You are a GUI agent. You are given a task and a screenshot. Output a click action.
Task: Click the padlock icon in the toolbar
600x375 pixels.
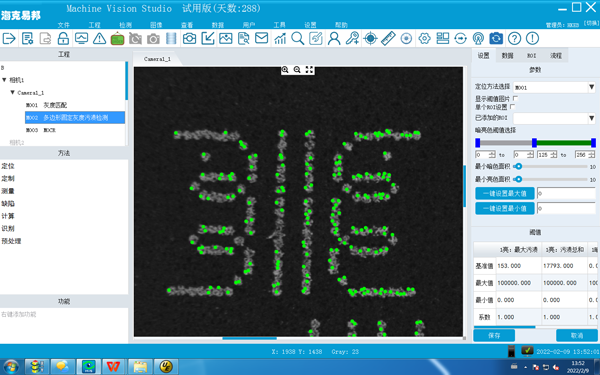coord(63,38)
